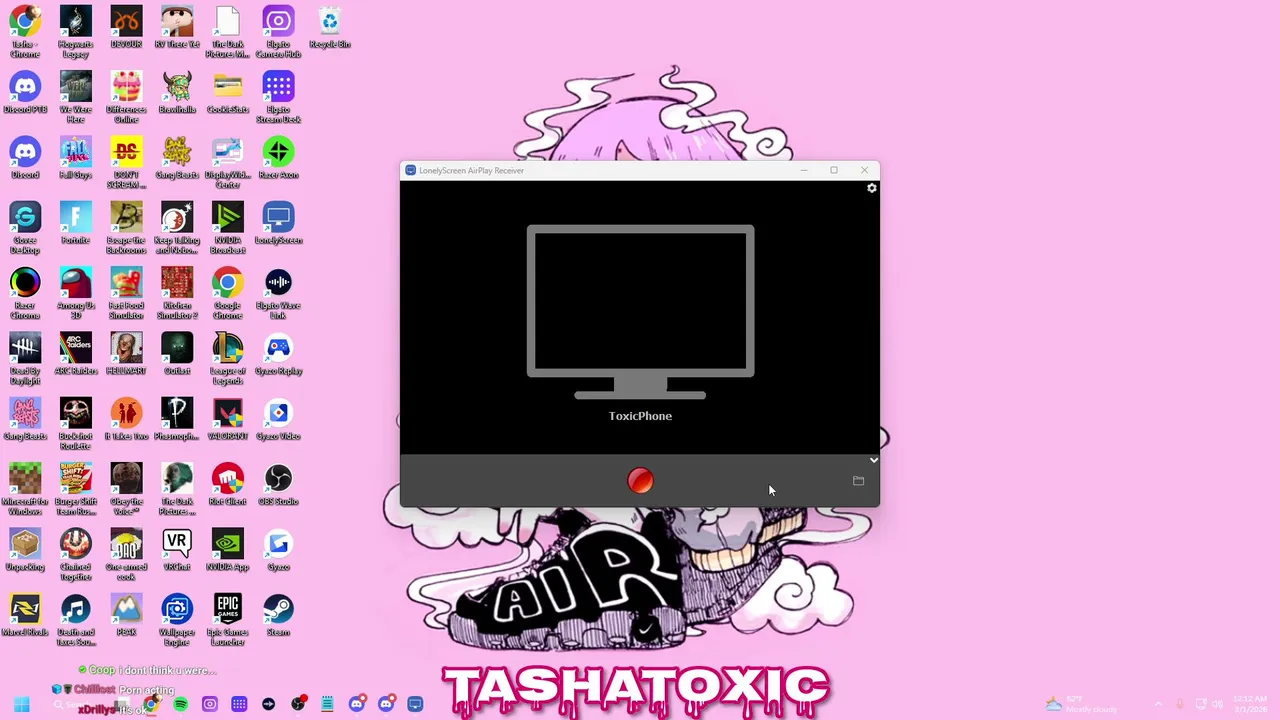
Task: Open Fall Guys desktop shortcut
Action: pos(76,158)
